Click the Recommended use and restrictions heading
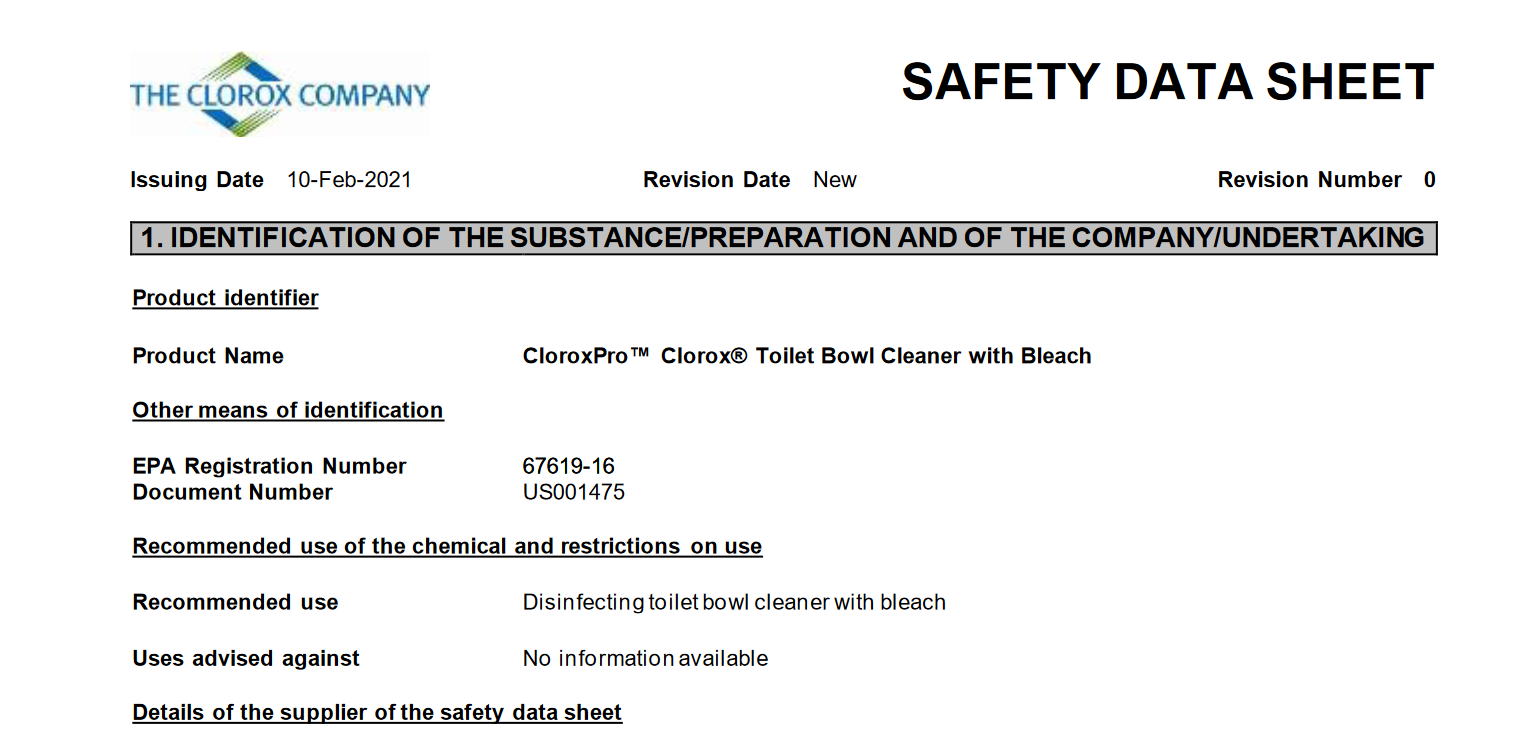 pyautogui.click(x=447, y=546)
